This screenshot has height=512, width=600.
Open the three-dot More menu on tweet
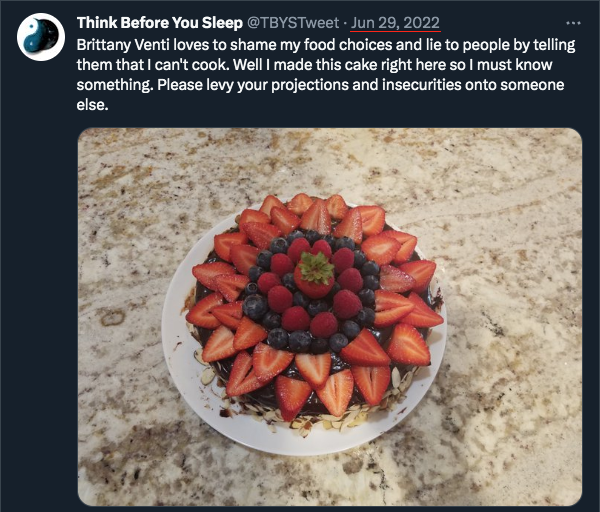tap(573, 22)
